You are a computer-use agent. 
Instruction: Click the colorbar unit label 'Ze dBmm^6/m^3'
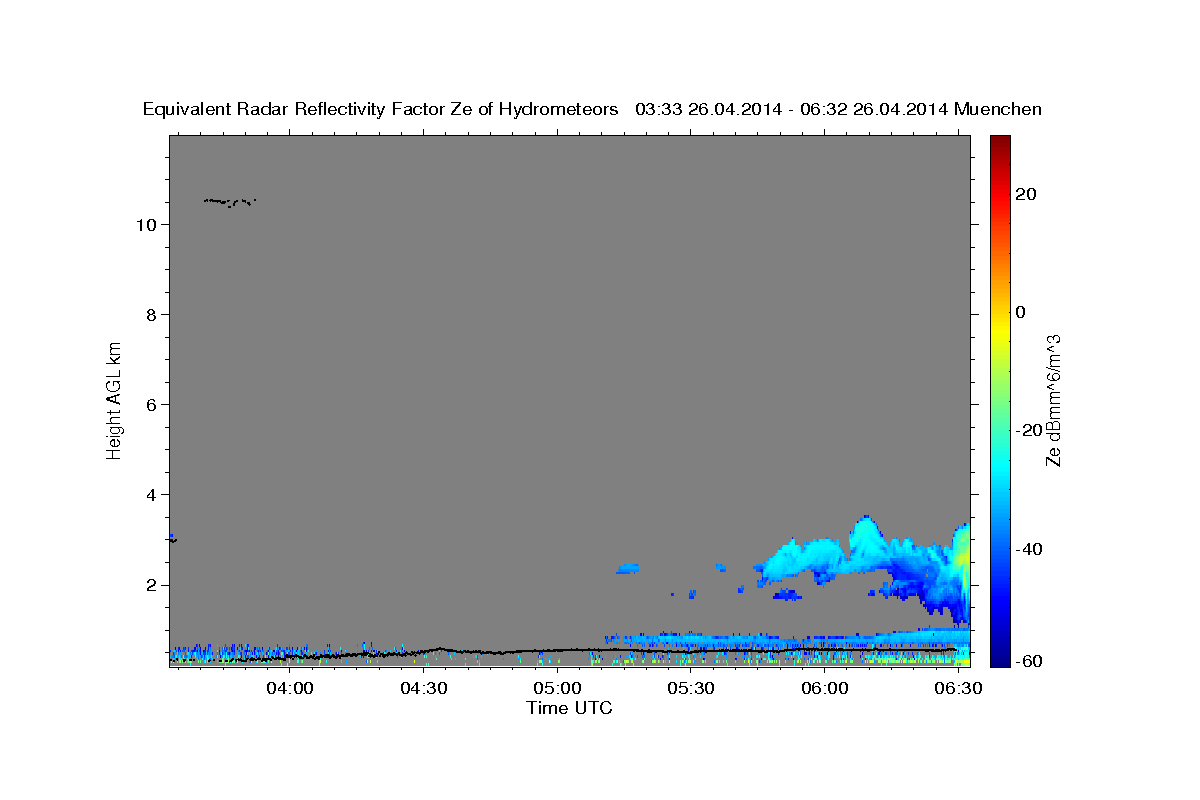coord(1053,400)
